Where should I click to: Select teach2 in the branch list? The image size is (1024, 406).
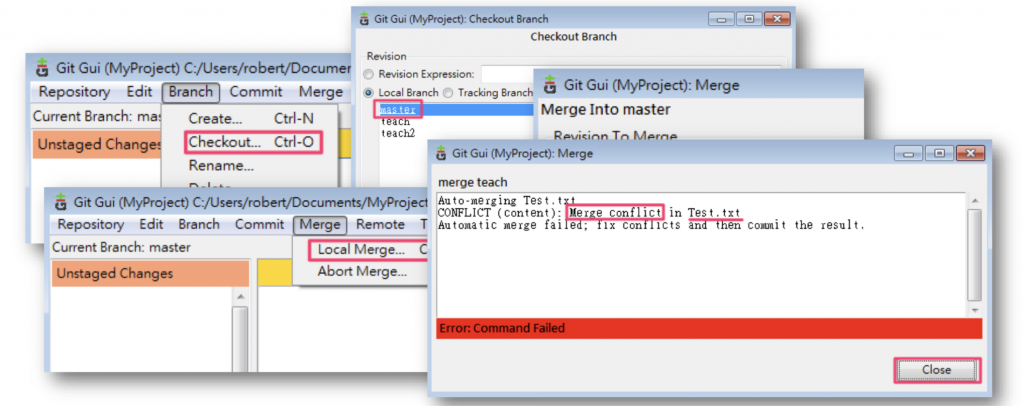tap(398, 133)
